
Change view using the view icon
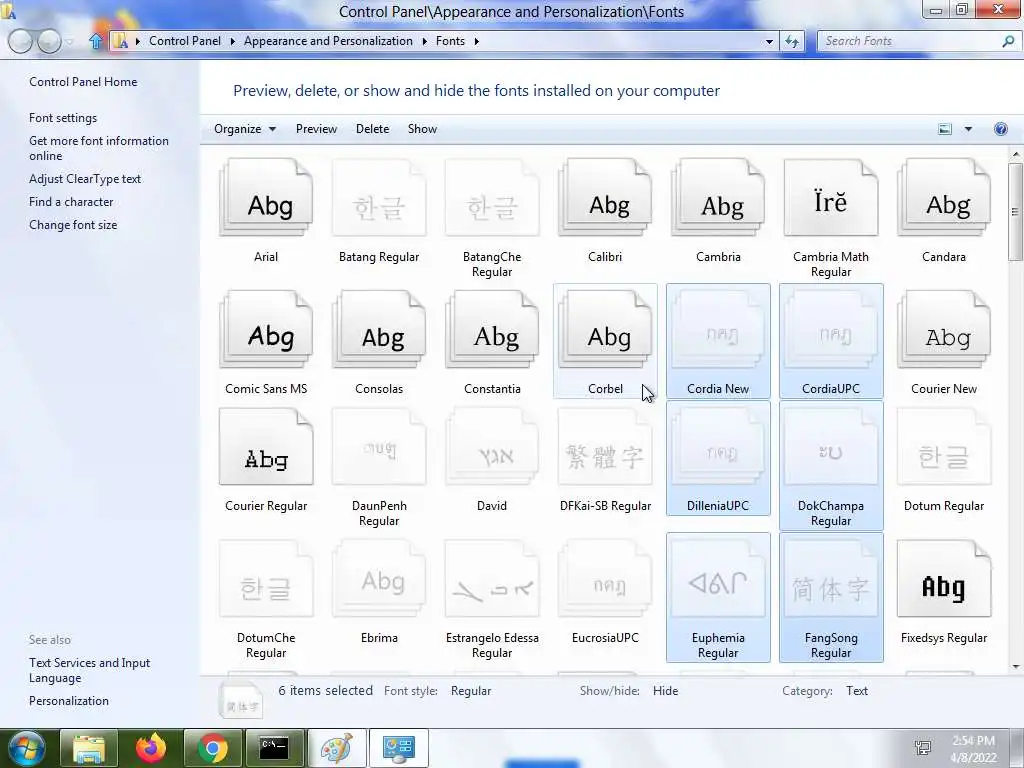(x=945, y=129)
